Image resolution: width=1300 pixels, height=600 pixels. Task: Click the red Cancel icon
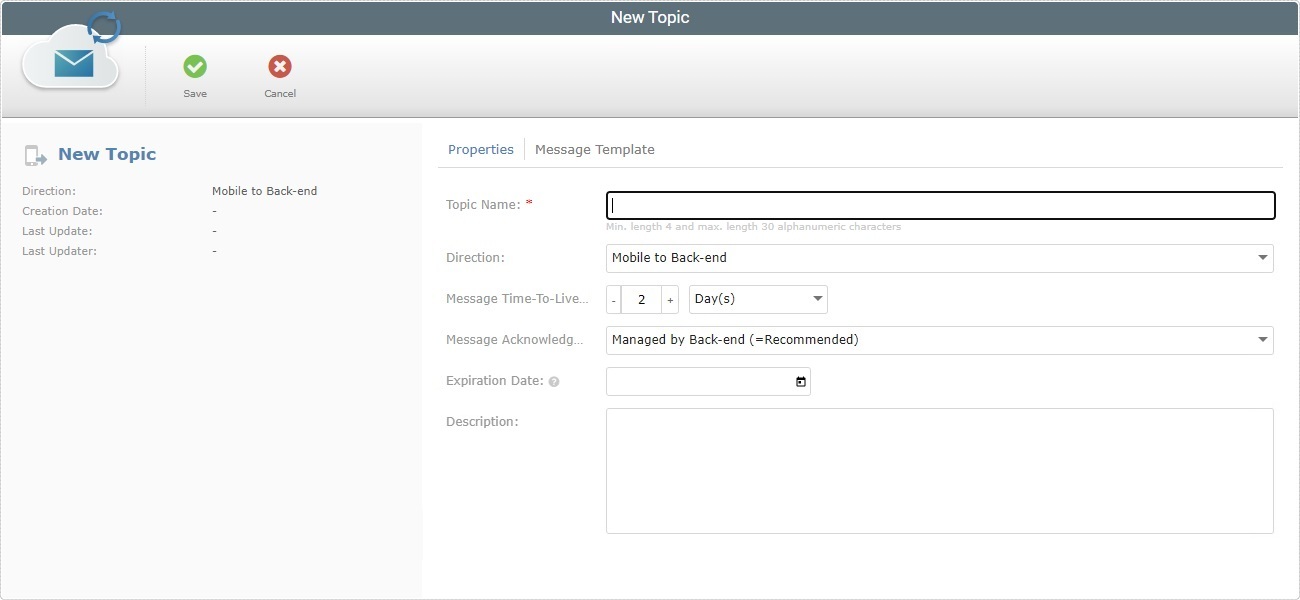click(x=279, y=66)
